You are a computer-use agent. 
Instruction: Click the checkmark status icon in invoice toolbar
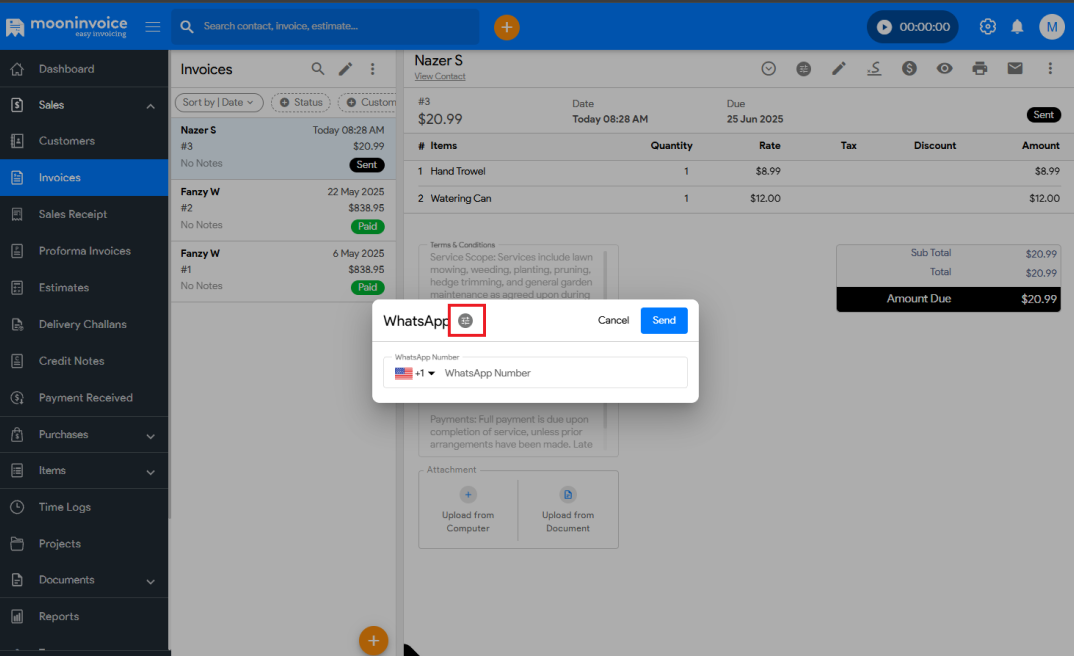coord(769,68)
